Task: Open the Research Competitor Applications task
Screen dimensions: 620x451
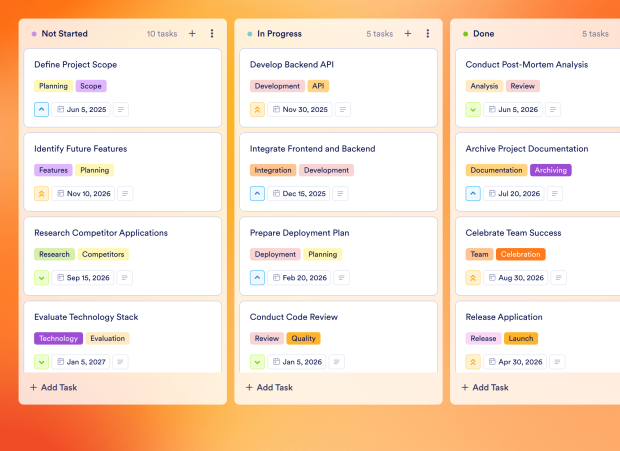Action: [x=101, y=233]
